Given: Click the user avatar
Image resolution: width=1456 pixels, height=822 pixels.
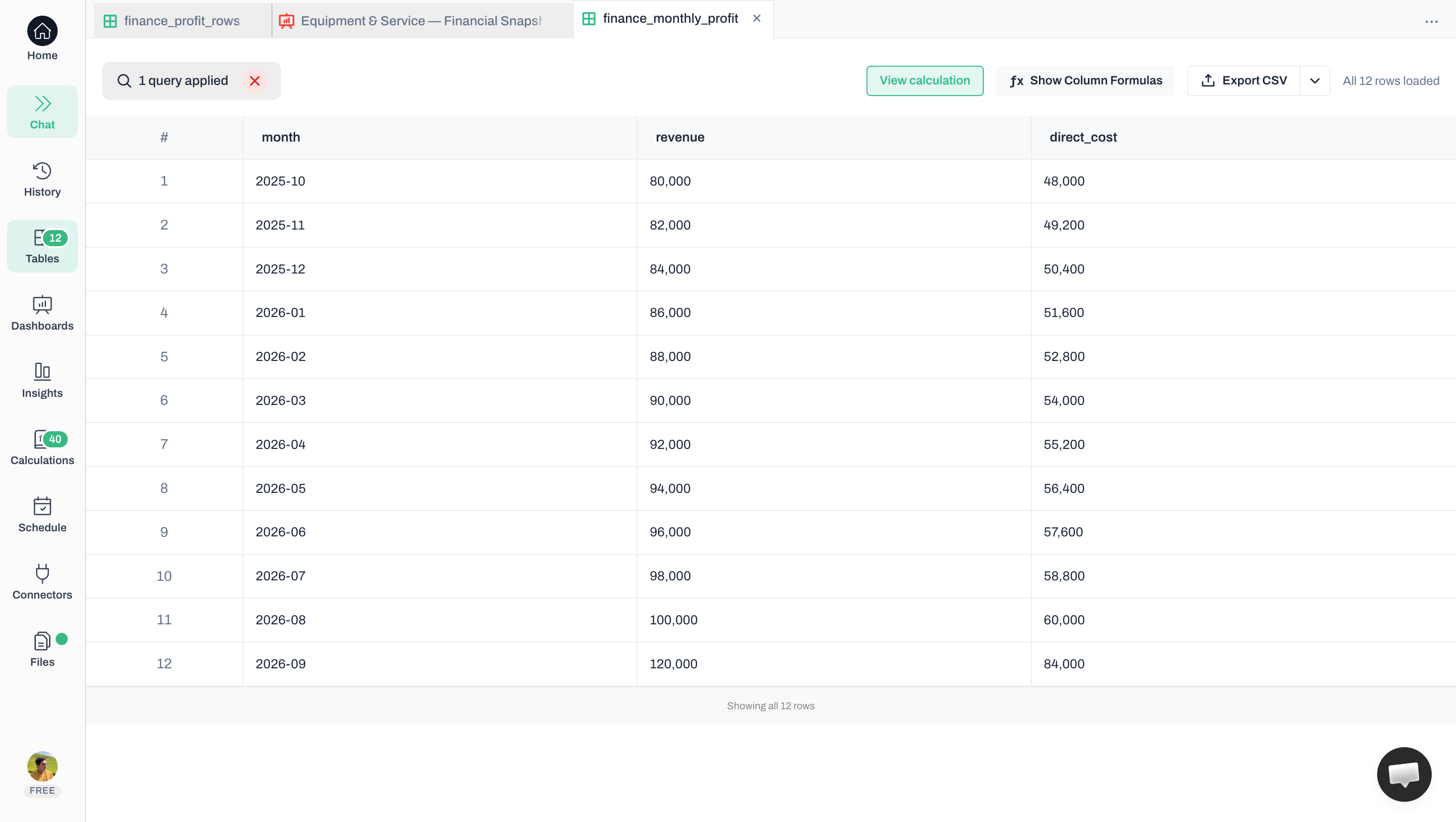Looking at the screenshot, I should [42, 766].
